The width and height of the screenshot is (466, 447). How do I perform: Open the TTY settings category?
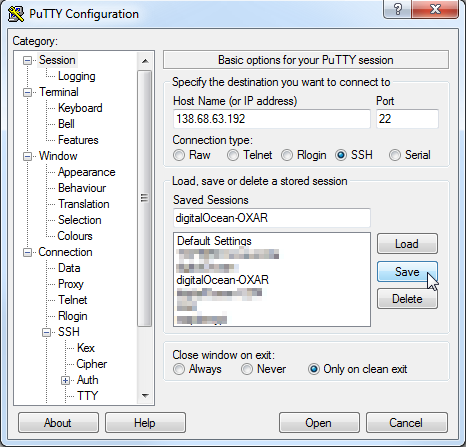click(x=87, y=396)
